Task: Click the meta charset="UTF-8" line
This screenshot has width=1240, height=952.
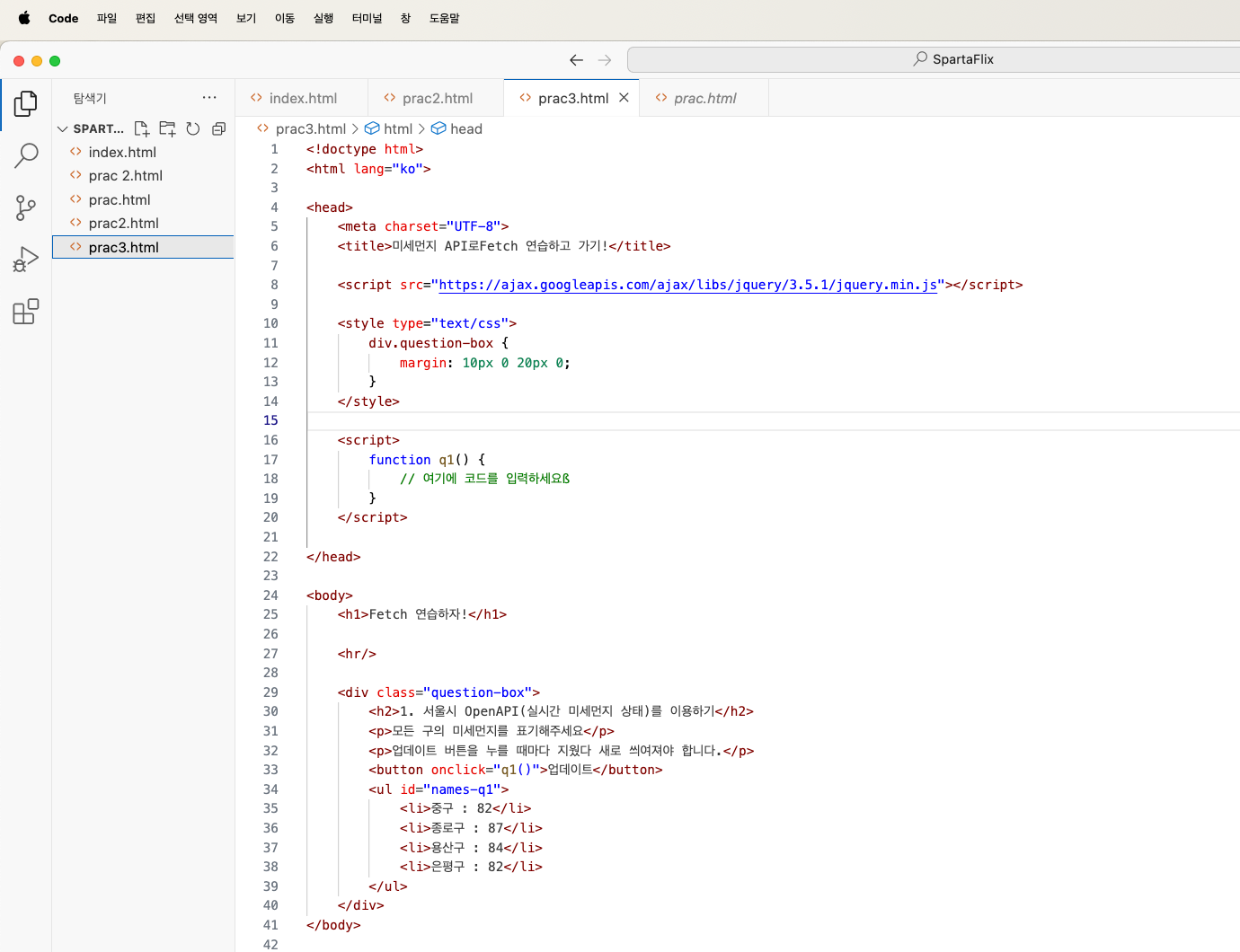Action: point(423,226)
